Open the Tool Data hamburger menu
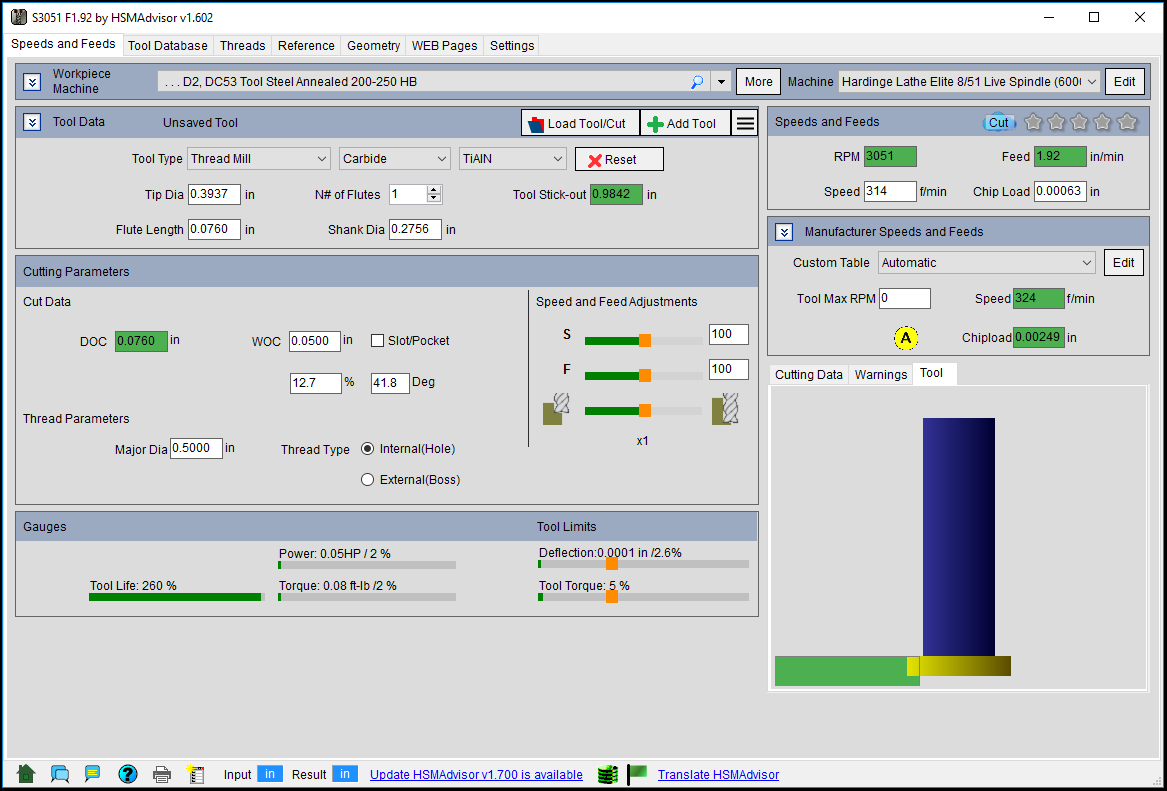The width and height of the screenshot is (1167, 791). coord(745,123)
